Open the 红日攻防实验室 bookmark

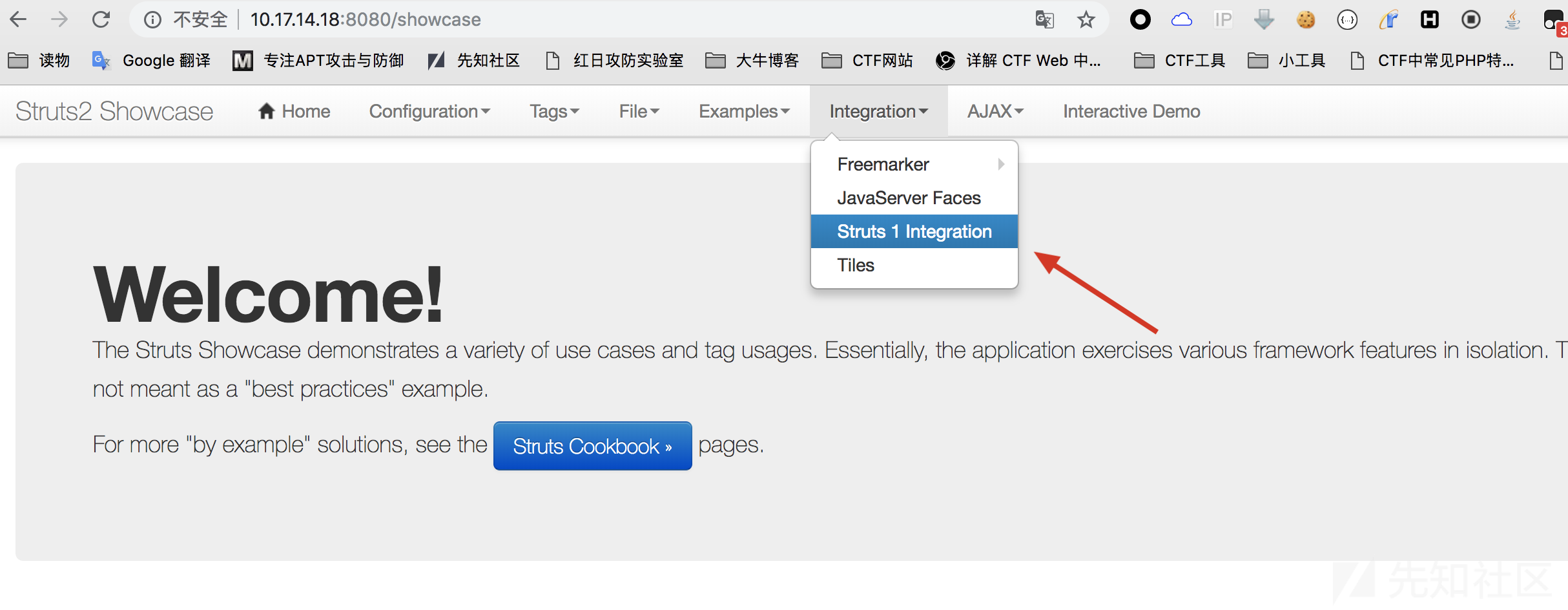(x=614, y=61)
